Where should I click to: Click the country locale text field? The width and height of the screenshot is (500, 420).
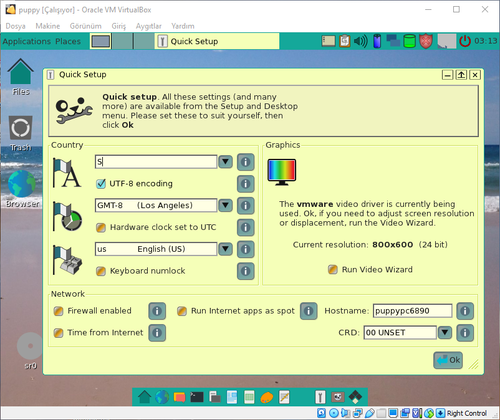point(156,162)
